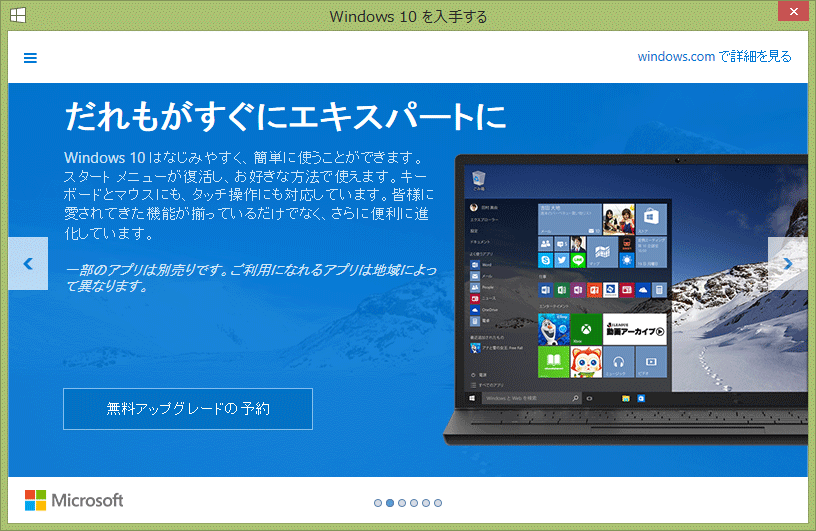The width and height of the screenshot is (816, 531).
Task: Click the Xbox tile in laptop image
Action: click(585, 330)
